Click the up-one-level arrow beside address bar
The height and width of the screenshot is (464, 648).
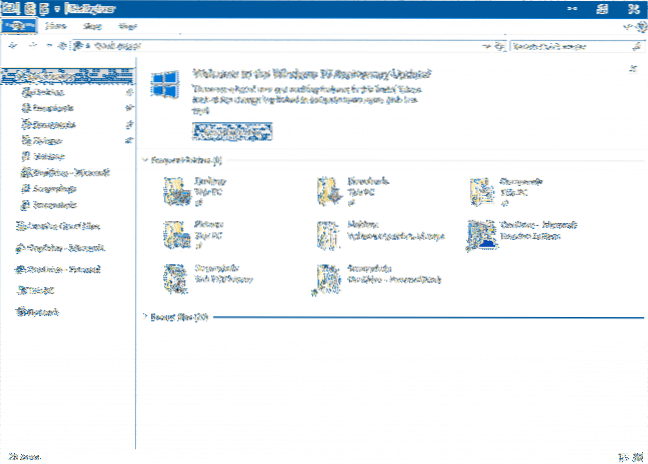[x=60, y=46]
